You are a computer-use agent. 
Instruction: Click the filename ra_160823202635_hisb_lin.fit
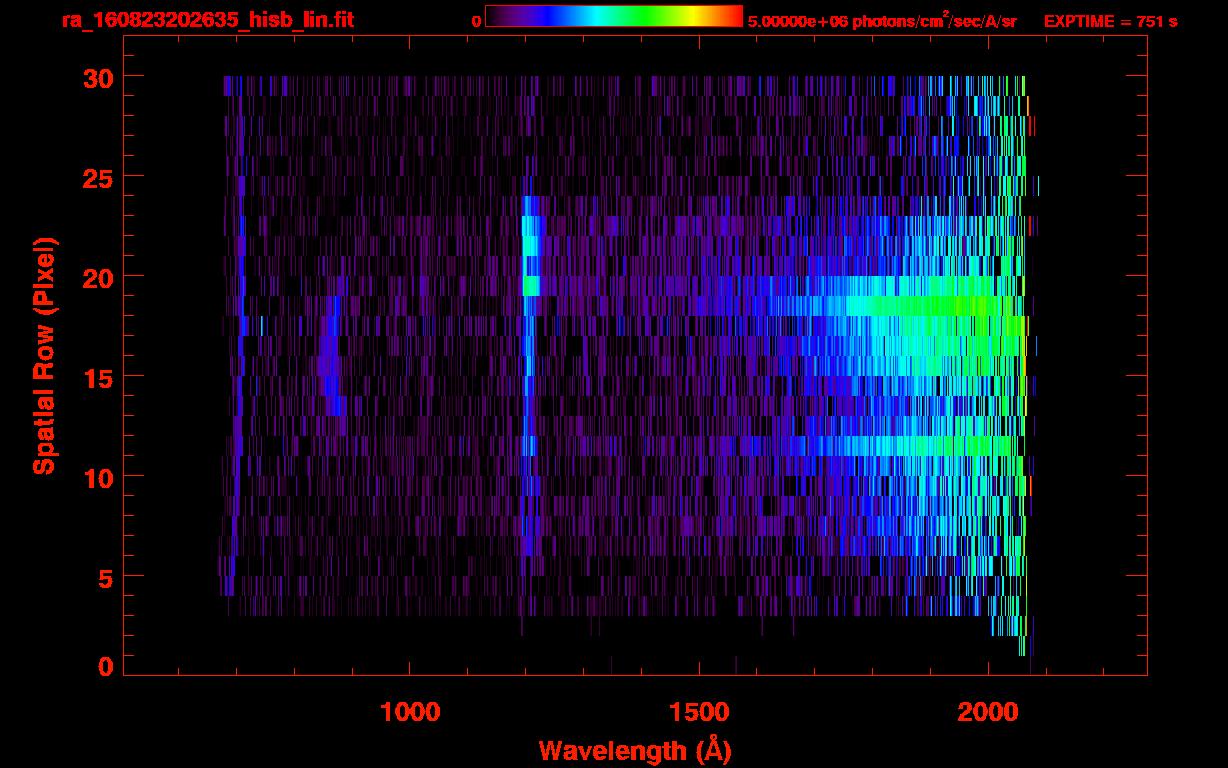206,20
